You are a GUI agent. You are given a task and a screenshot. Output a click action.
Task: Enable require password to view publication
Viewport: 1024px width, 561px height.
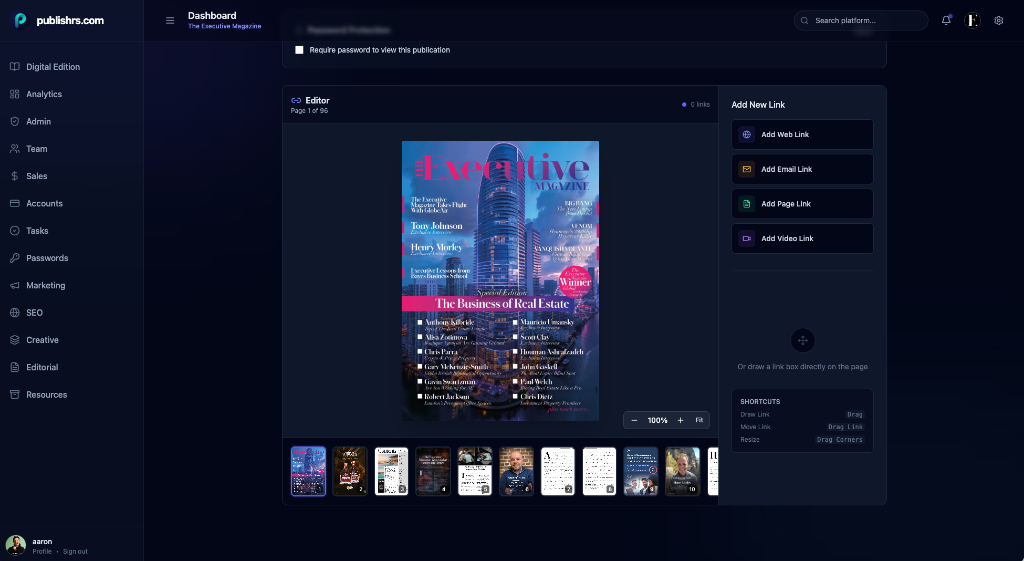click(299, 50)
